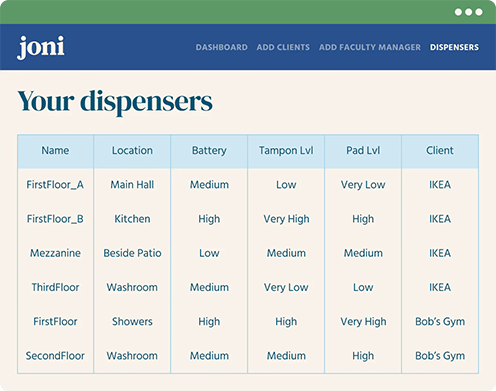This screenshot has width=496, height=391.
Task: Click Washroom location in SecondFloor row
Action: pos(132,356)
